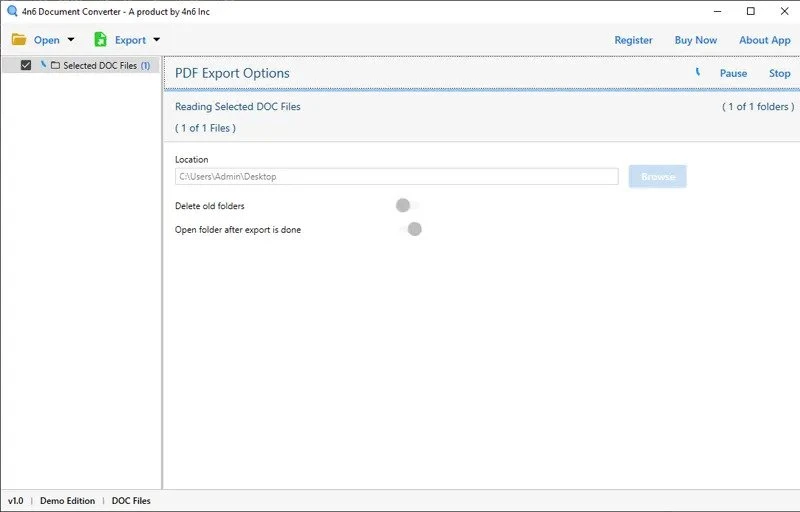Open the About App menu item
800x512 pixels.
point(764,40)
